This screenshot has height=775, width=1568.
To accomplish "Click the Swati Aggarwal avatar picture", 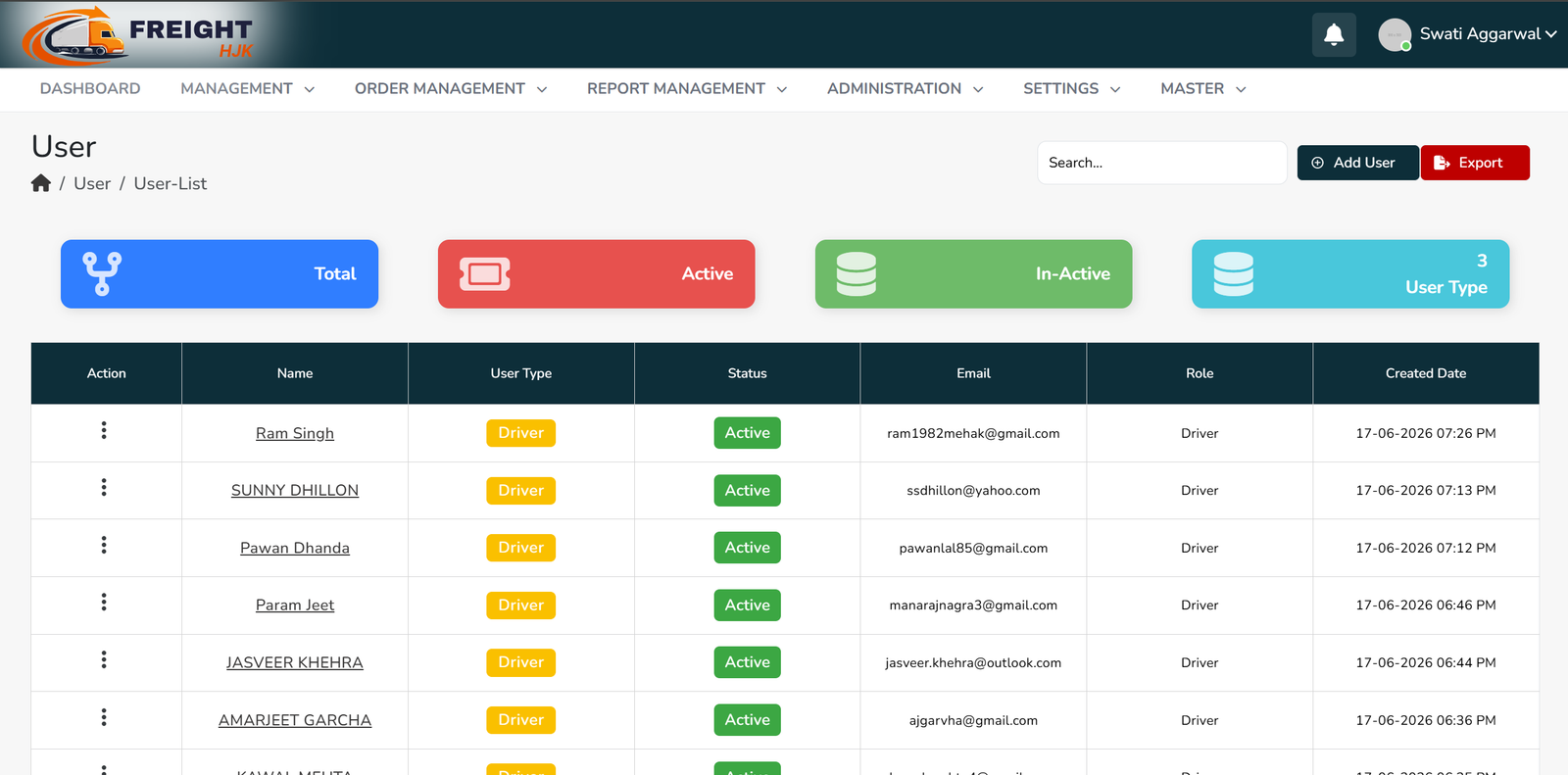I will coord(1395,34).
